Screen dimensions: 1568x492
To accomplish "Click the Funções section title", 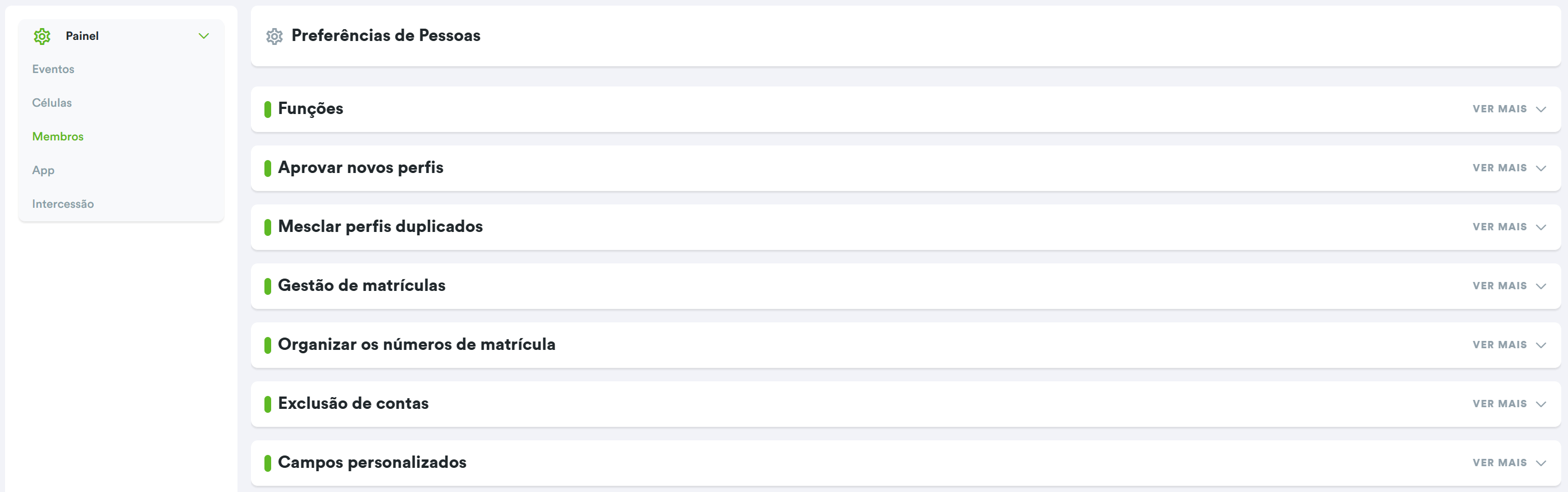I will point(310,108).
